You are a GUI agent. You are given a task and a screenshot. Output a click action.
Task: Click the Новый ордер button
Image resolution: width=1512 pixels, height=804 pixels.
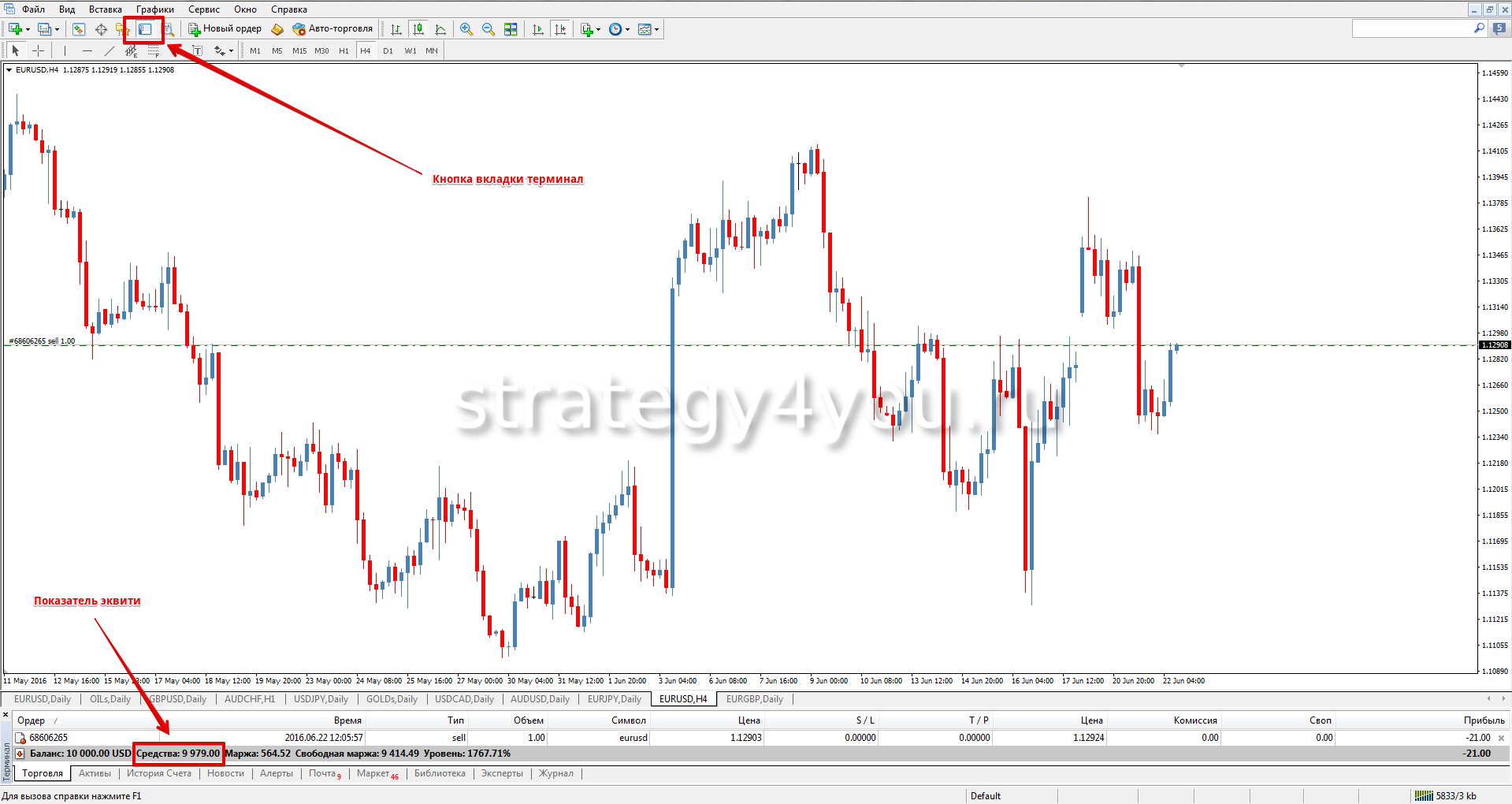[225, 29]
